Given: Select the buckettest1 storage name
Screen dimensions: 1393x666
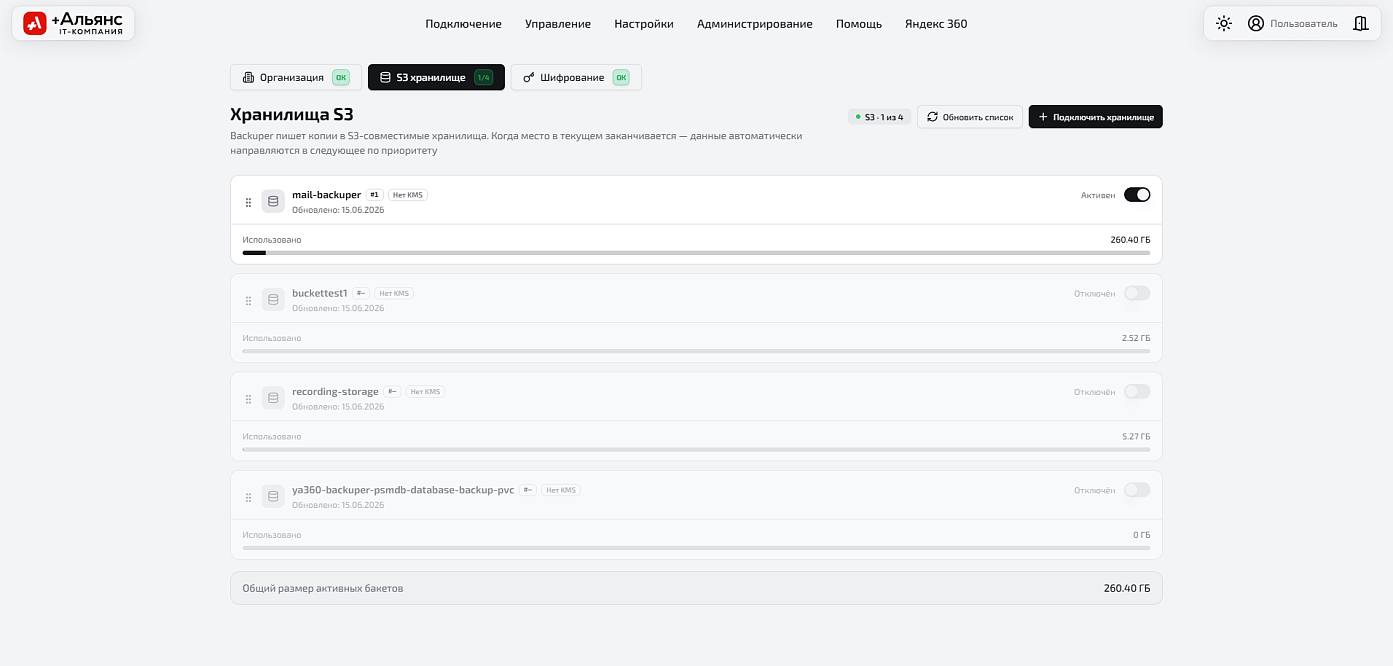Looking at the screenshot, I should 319,293.
